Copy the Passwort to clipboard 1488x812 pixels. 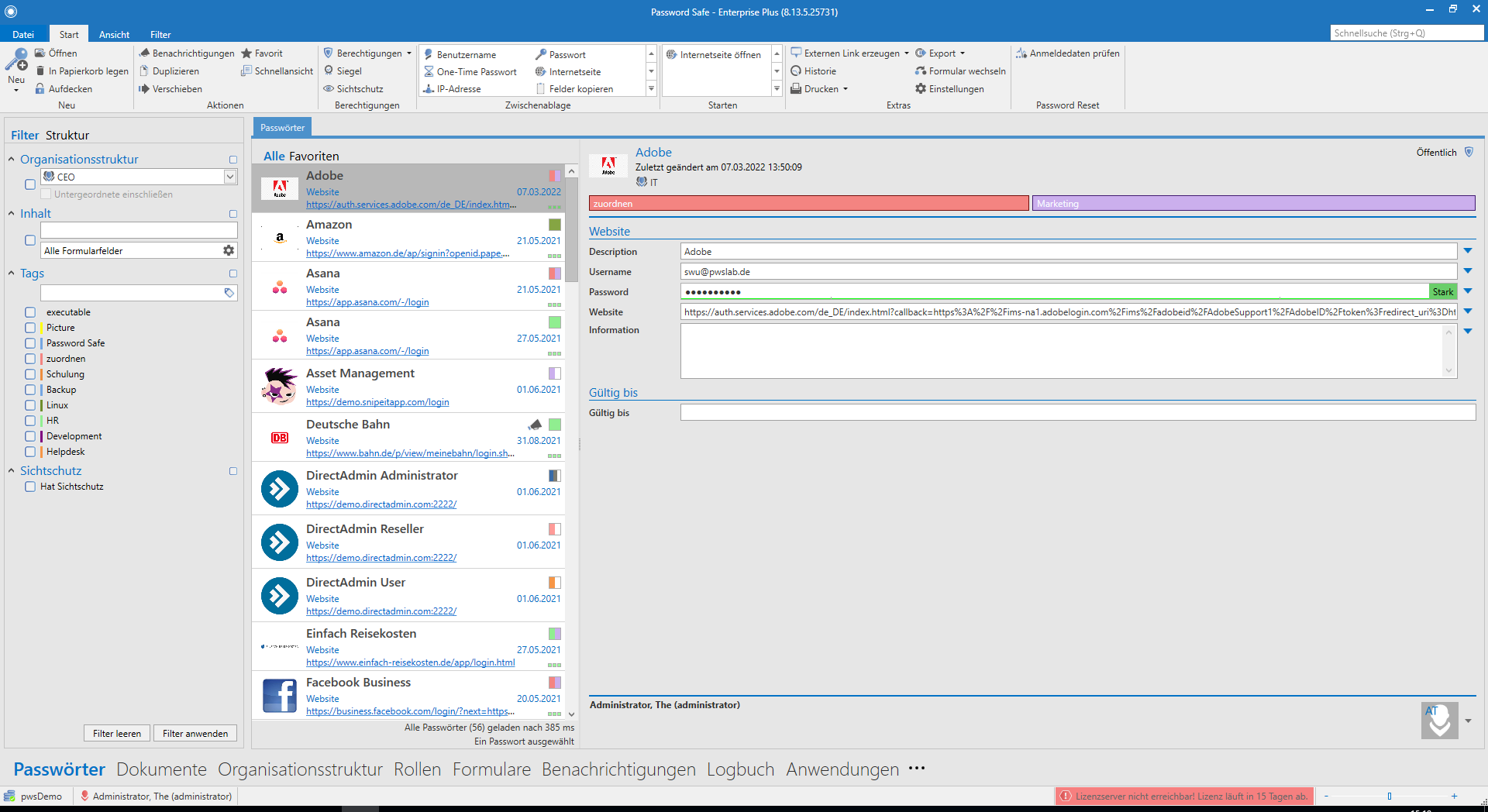pos(560,55)
